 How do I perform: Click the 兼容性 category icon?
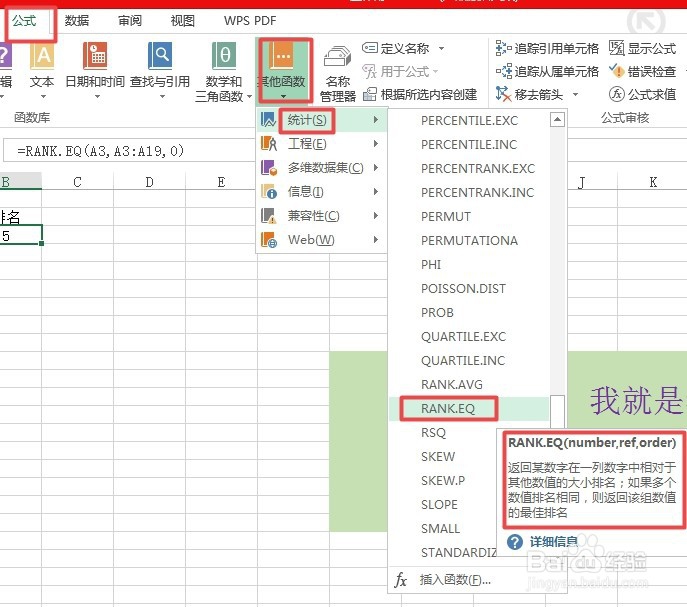pyautogui.click(x=268, y=216)
